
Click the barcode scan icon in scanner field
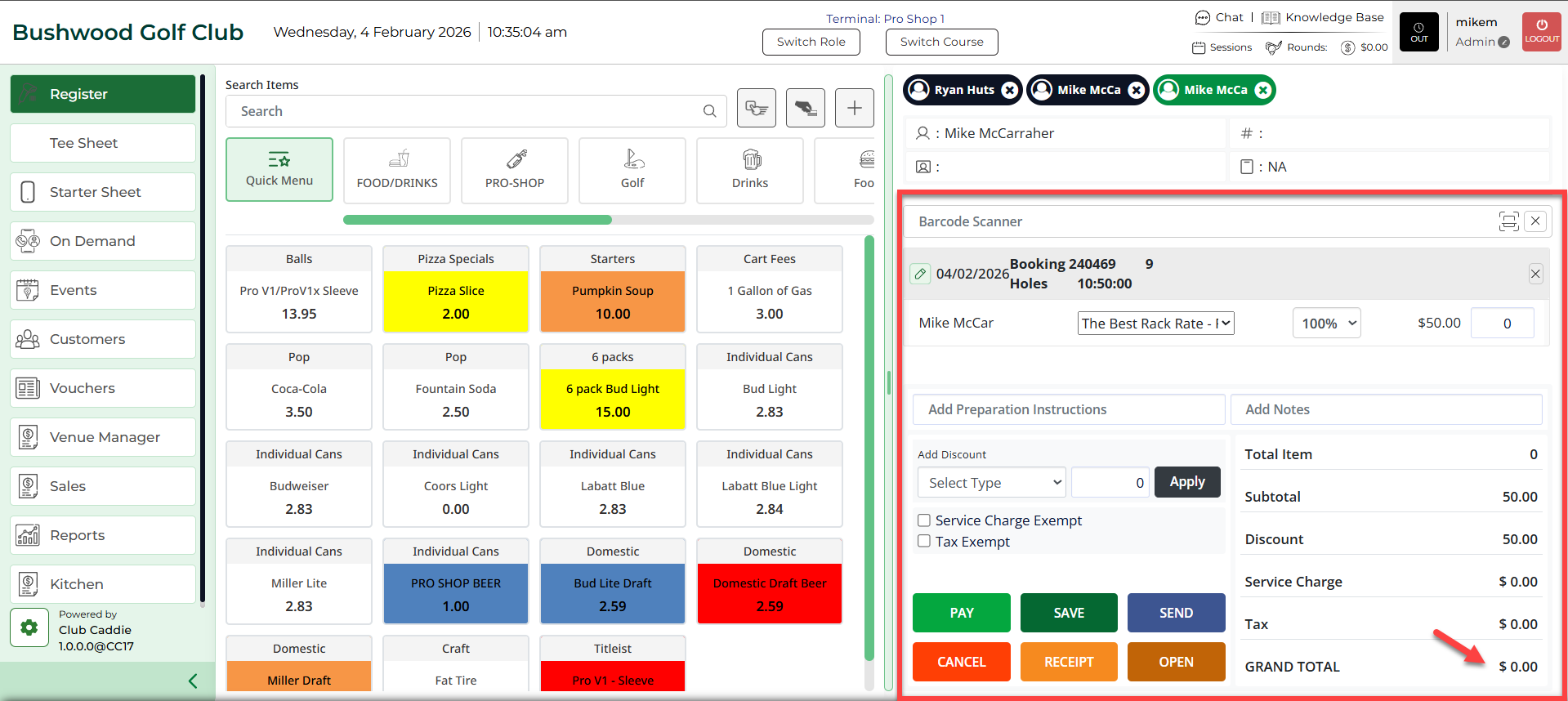(1508, 221)
